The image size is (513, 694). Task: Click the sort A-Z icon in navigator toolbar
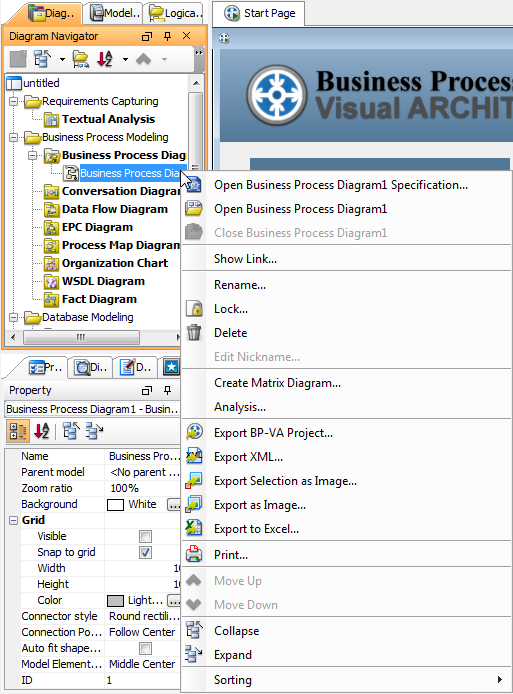point(105,59)
